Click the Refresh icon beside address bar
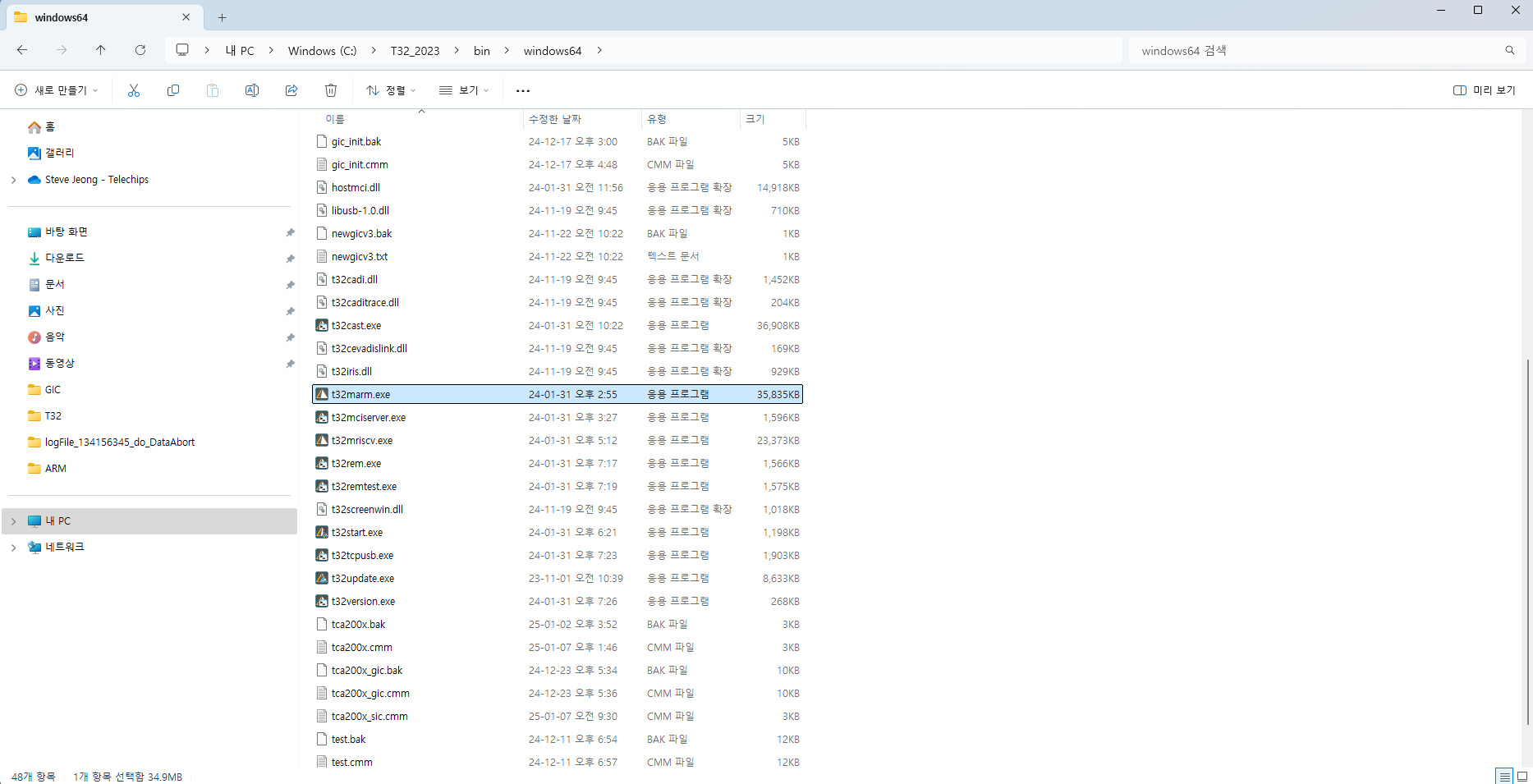Image resolution: width=1533 pixels, height=784 pixels. pyautogui.click(x=140, y=50)
